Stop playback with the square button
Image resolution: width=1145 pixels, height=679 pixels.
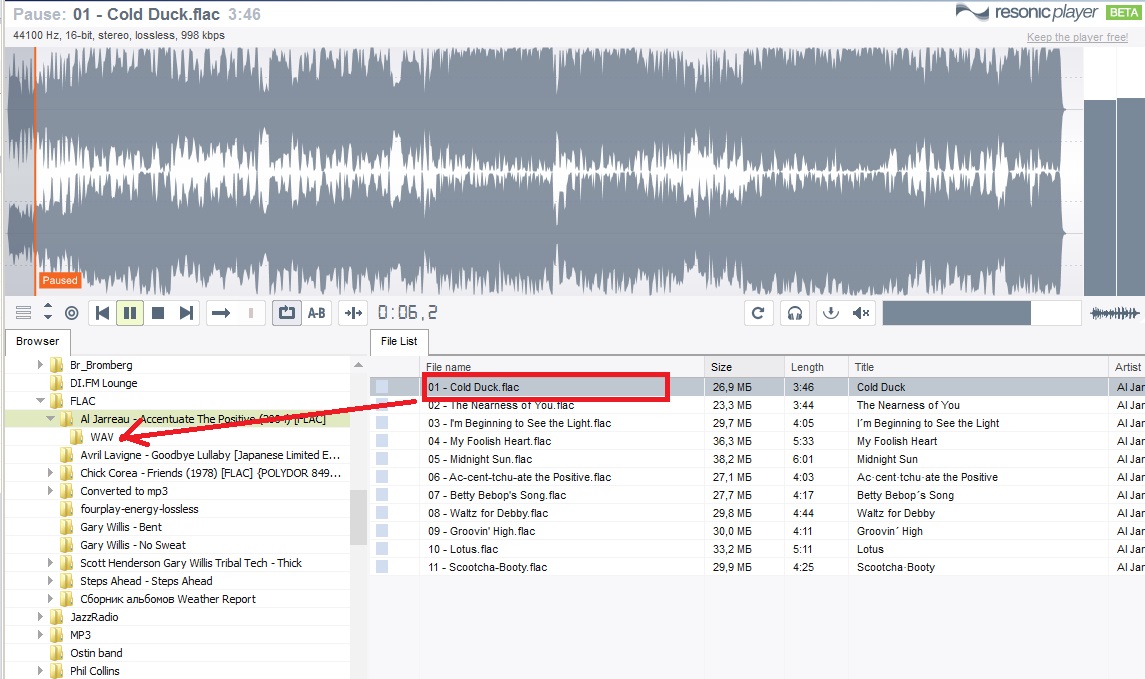pyautogui.click(x=158, y=313)
